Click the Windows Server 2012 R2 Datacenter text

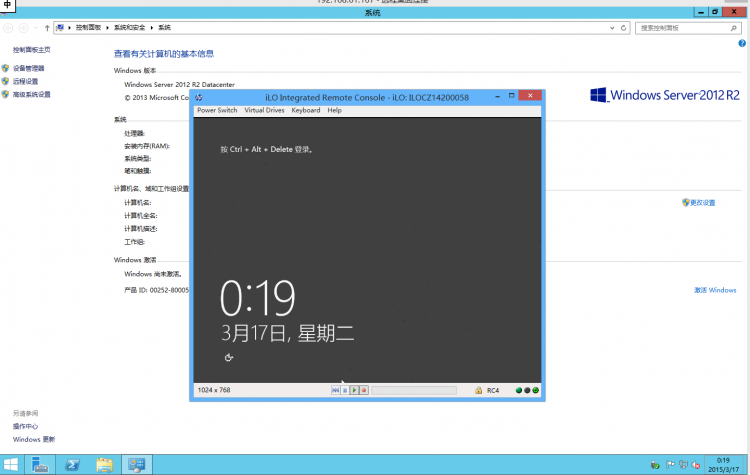(179, 84)
